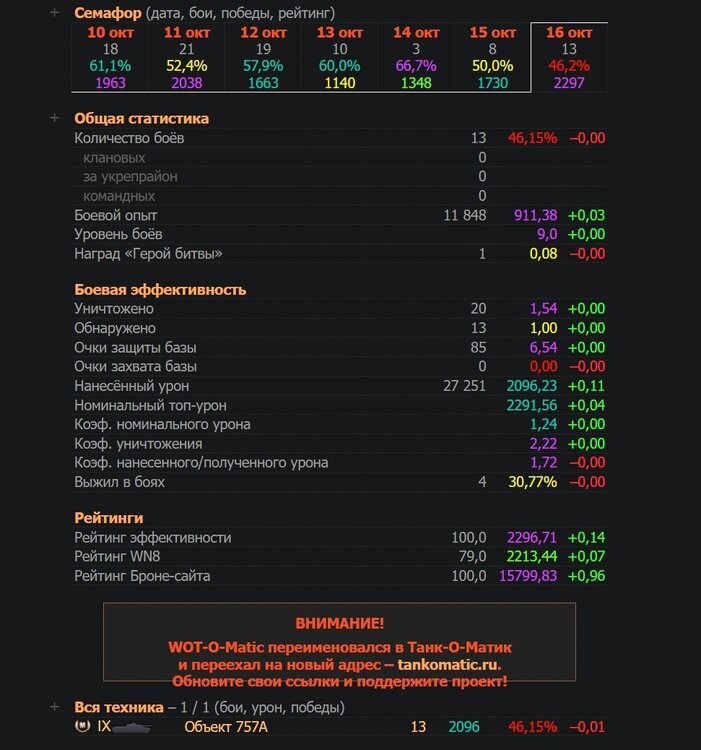
Task: Click the Рейтинг эффективности label
Action: tap(153, 537)
